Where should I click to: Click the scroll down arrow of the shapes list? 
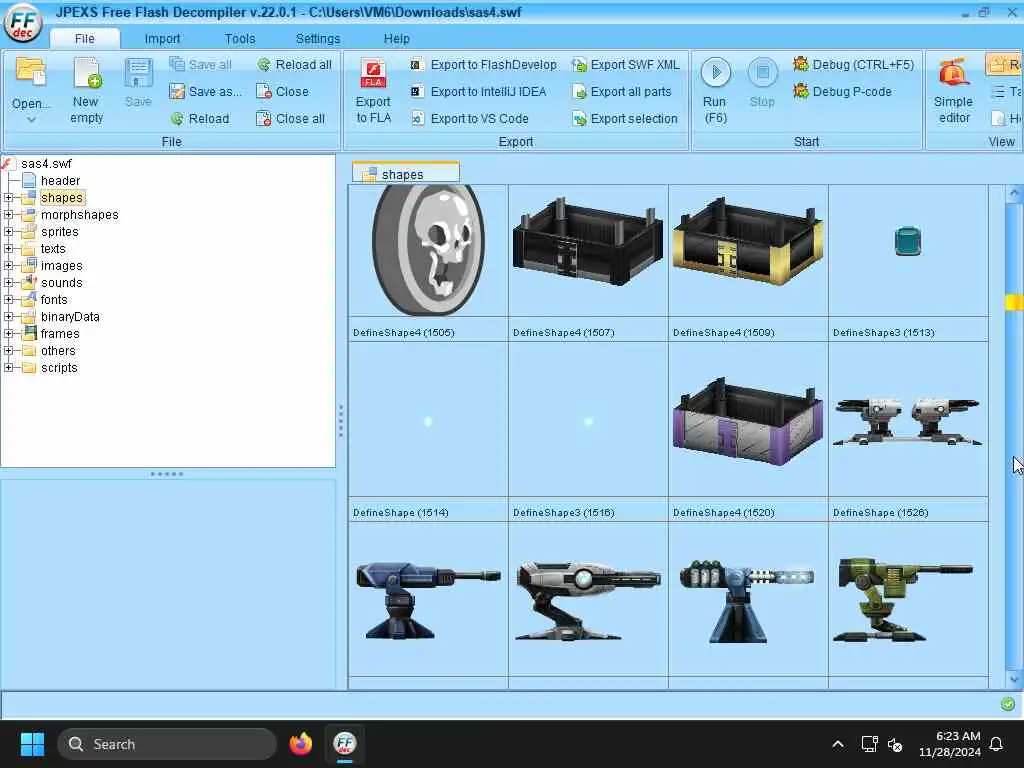(1014, 679)
